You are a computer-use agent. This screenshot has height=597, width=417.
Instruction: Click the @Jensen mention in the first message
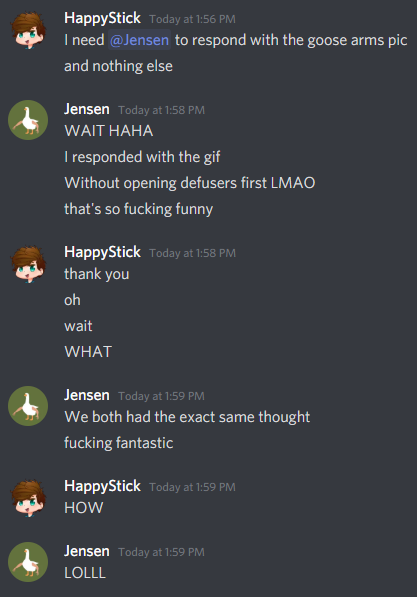[139, 40]
